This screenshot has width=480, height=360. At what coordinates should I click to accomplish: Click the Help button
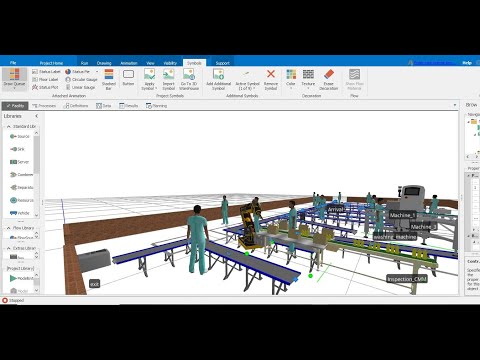point(467,63)
